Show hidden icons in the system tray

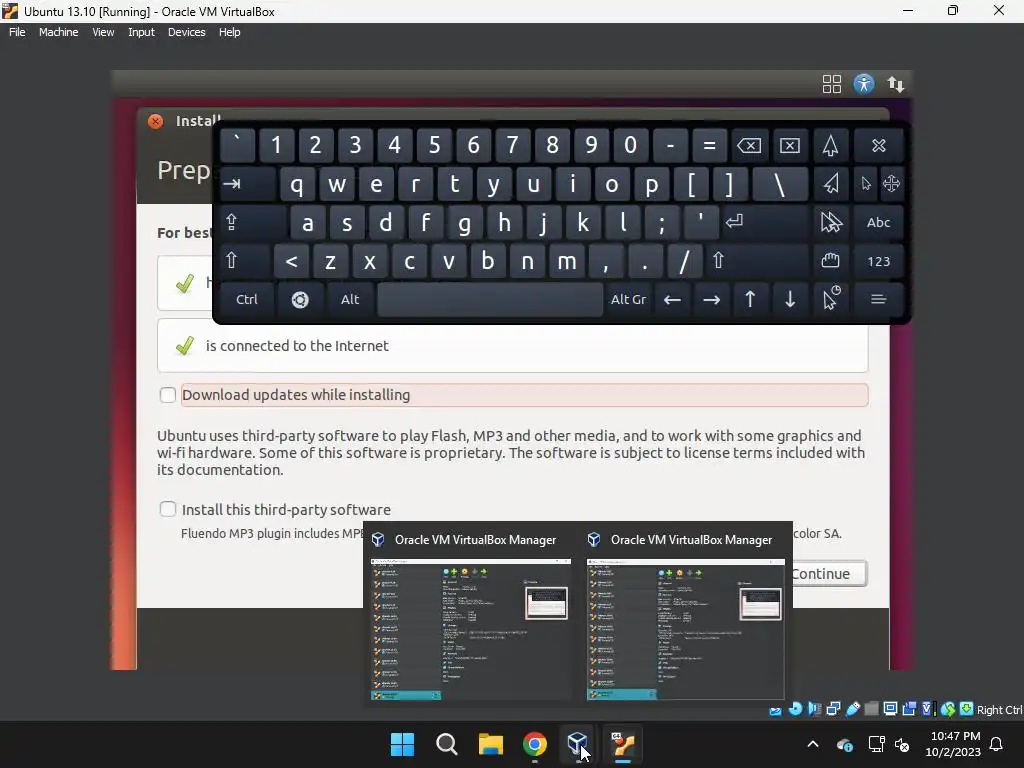[x=813, y=744]
